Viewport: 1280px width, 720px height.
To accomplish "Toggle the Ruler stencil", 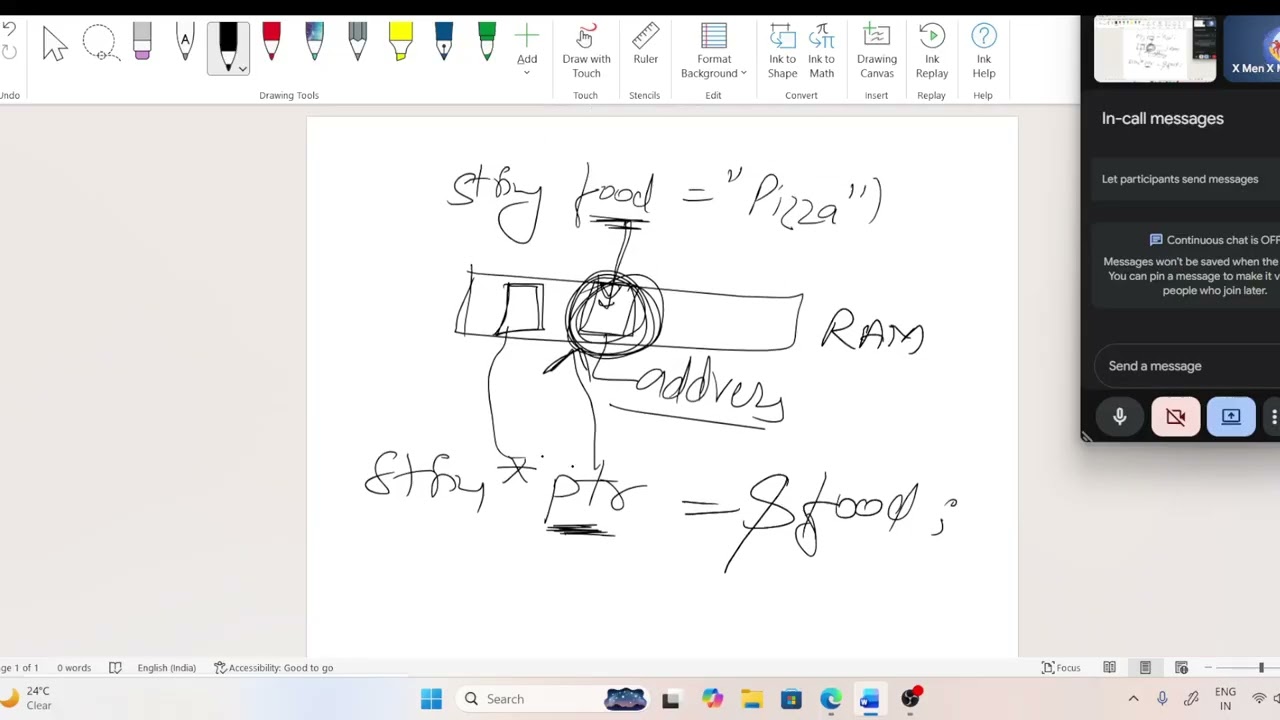I will [x=645, y=46].
